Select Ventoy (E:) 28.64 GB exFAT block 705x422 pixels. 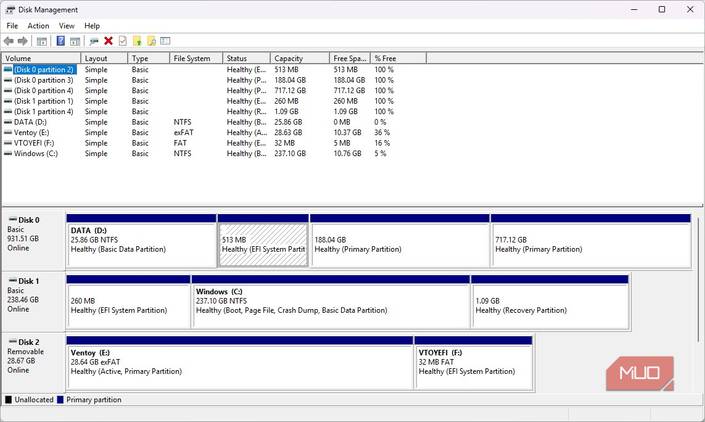click(x=240, y=363)
